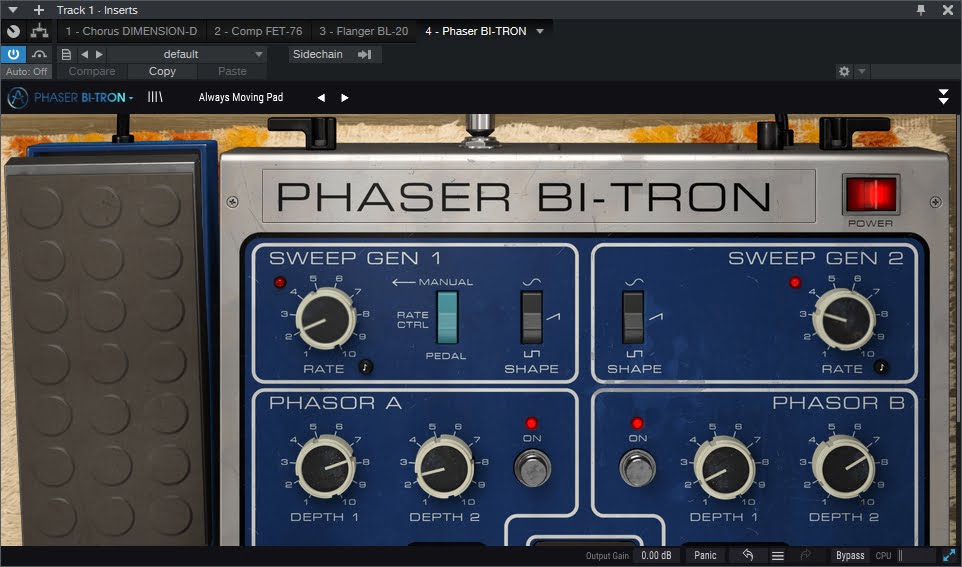Viewport: 962px width, 567px height.
Task: Open the edit history list icon
Action: click(778, 555)
